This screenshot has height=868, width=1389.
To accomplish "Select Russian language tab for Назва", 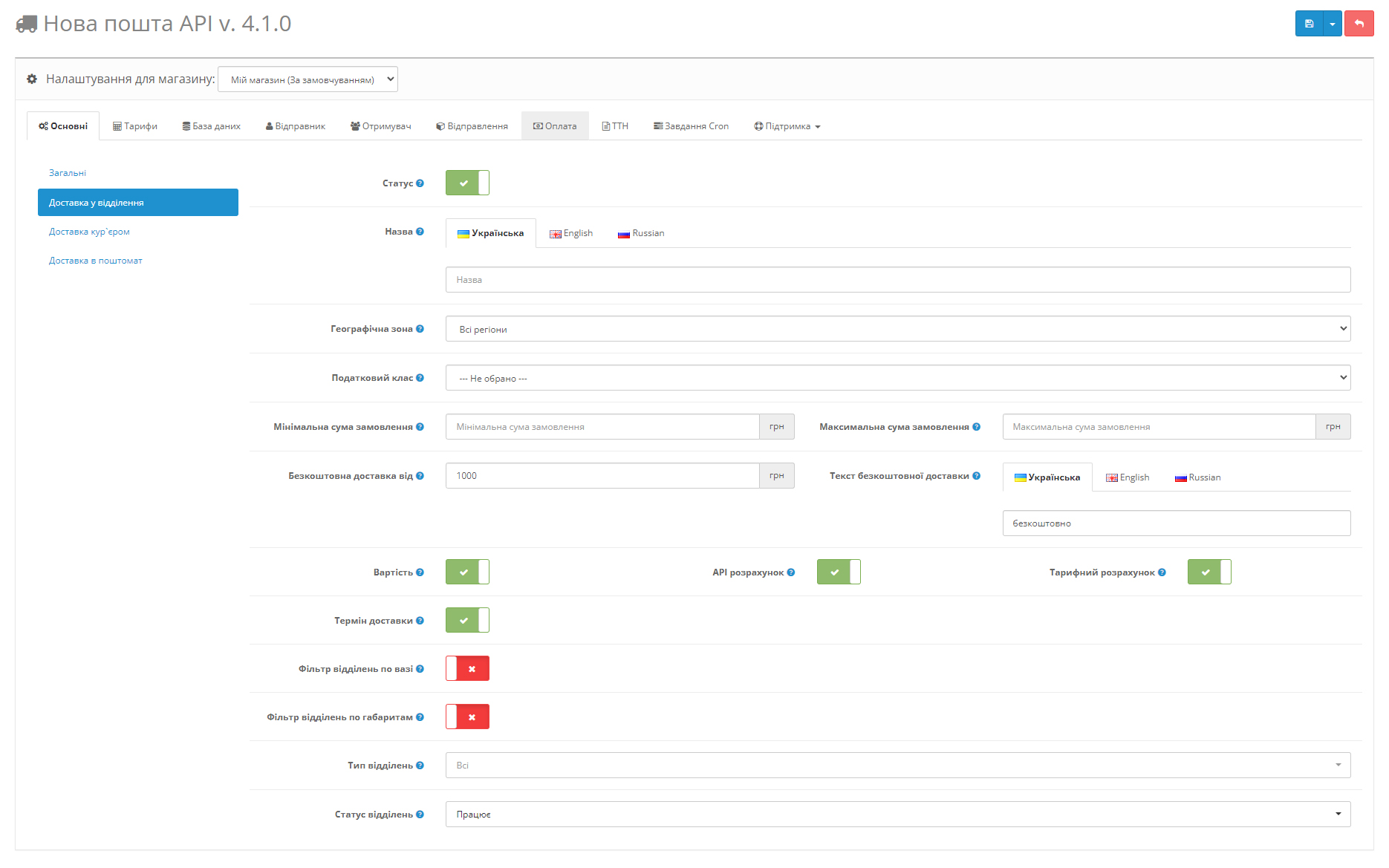I will pyautogui.click(x=641, y=233).
